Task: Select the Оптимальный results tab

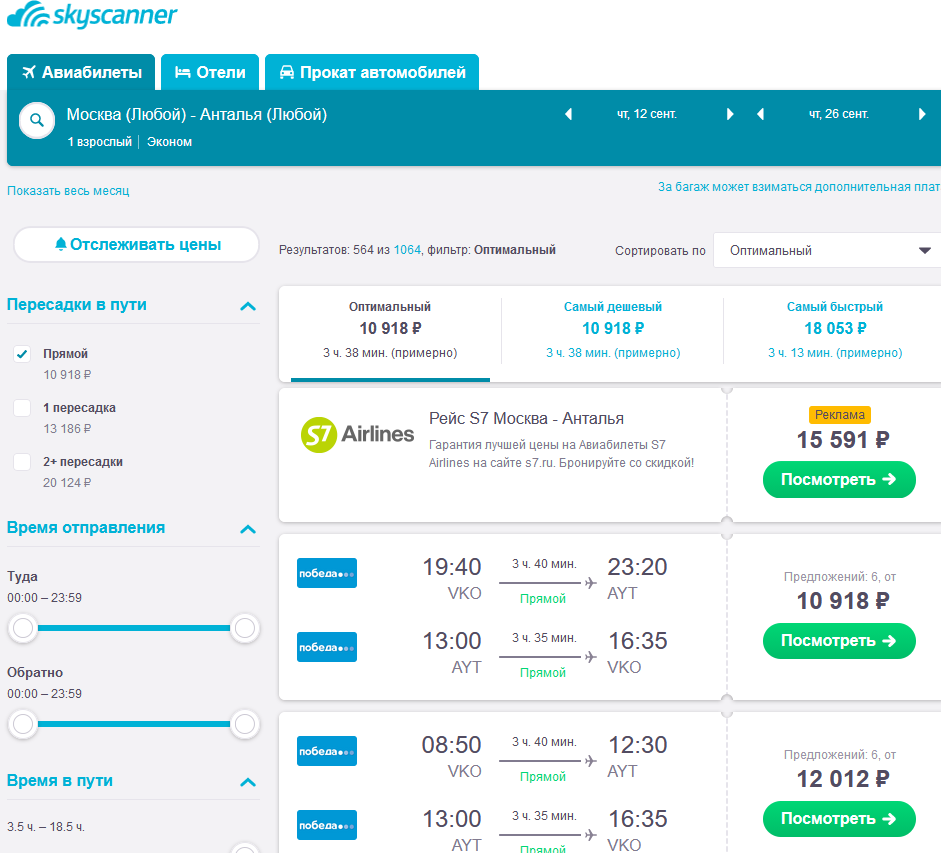Action: pyautogui.click(x=390, y=333)
